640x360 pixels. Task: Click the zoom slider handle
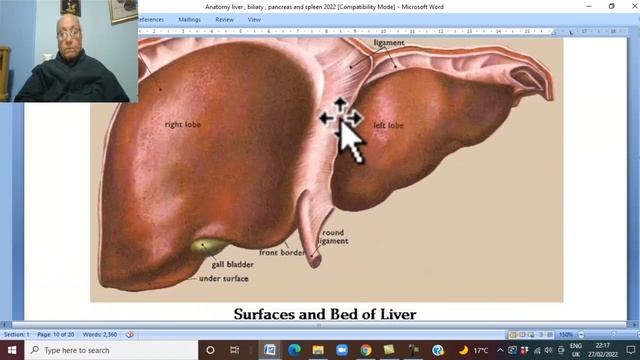[613, 335]
